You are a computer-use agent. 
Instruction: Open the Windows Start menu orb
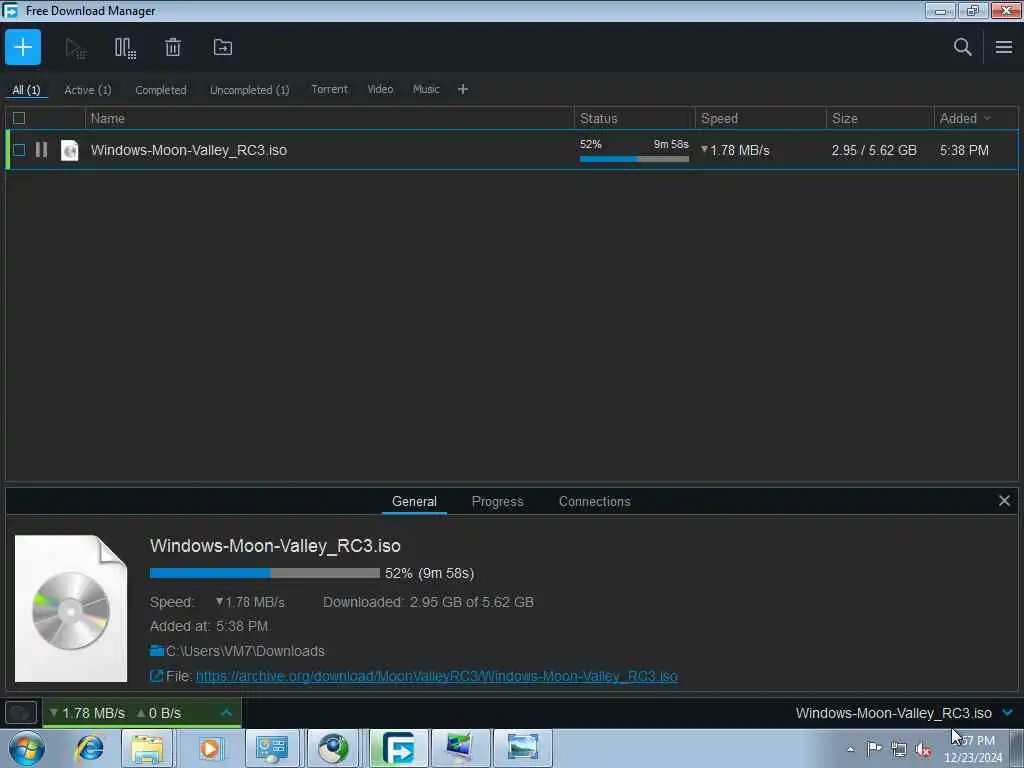pos(26,748)
